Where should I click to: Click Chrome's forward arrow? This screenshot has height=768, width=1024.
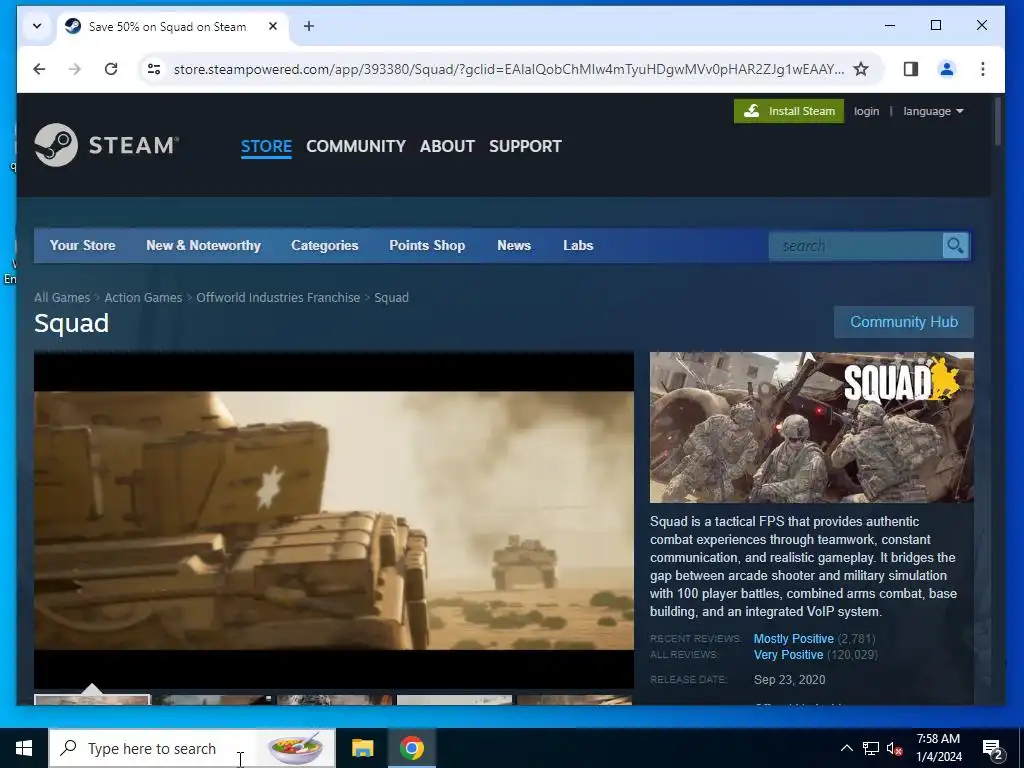[75, 69]
